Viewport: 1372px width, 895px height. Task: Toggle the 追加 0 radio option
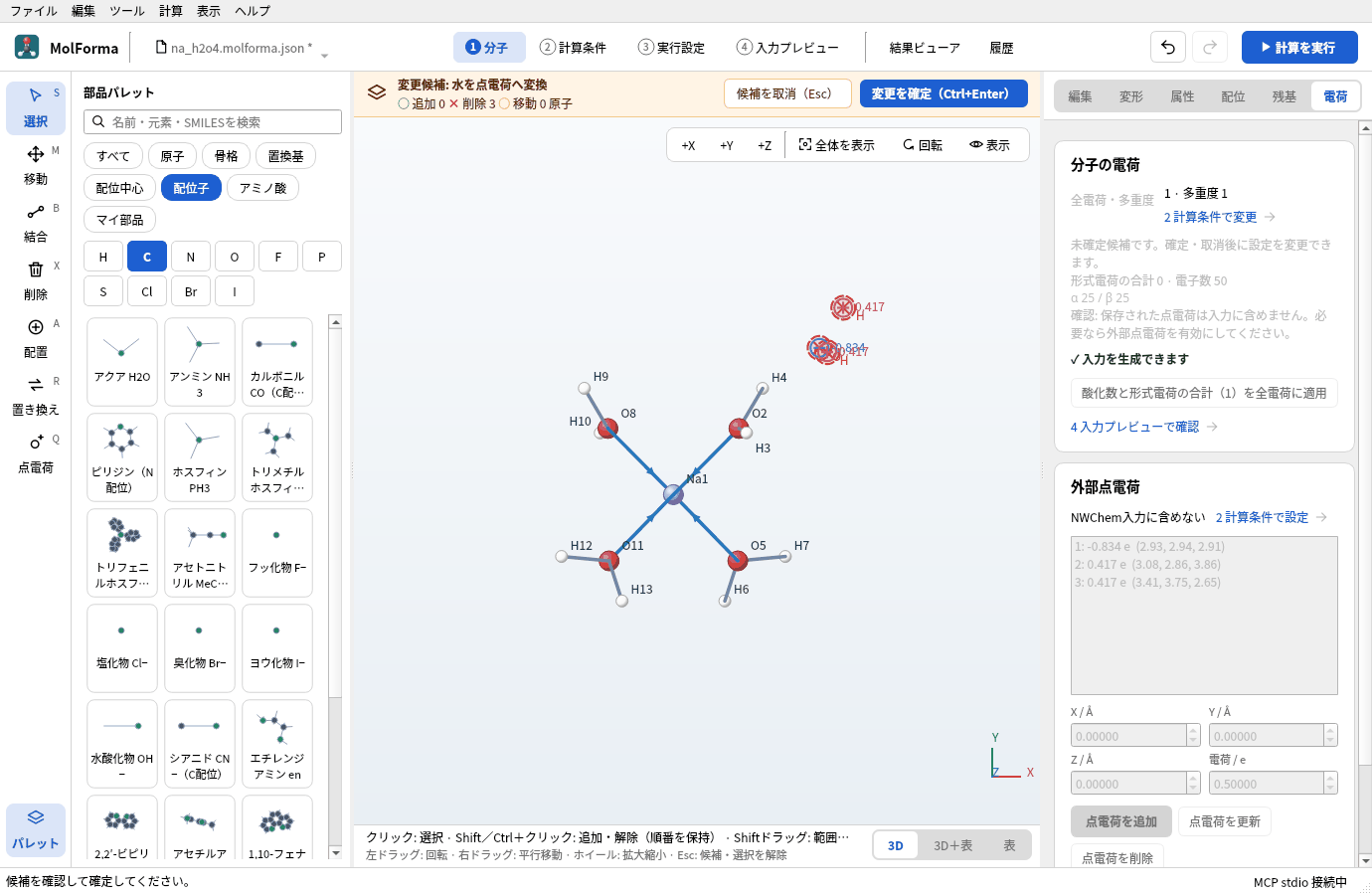click(x=404, y=103)
